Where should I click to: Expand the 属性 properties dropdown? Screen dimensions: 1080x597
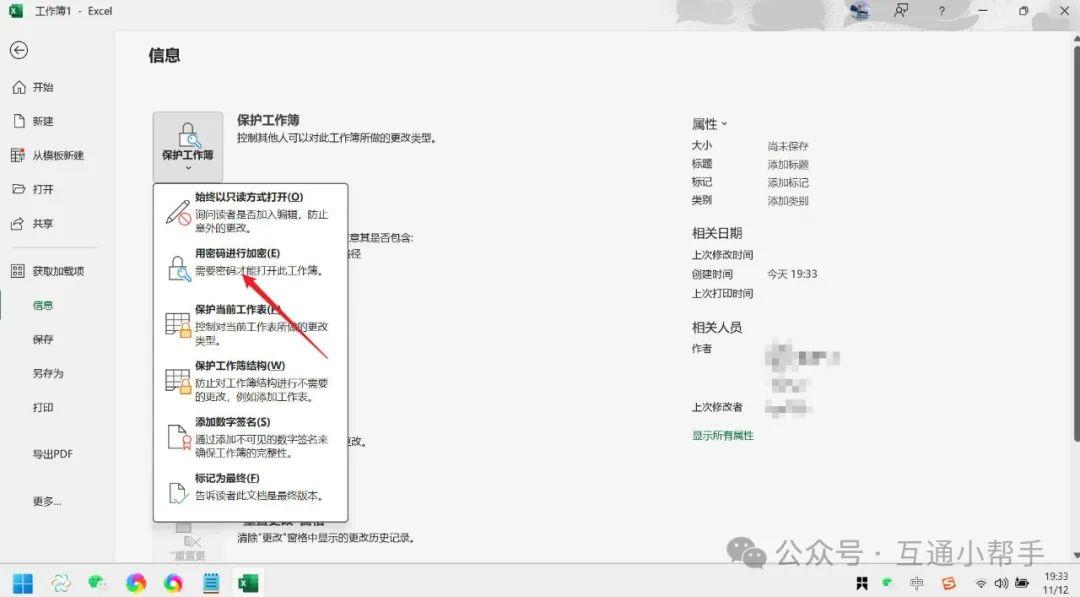[x=710, y=123]
